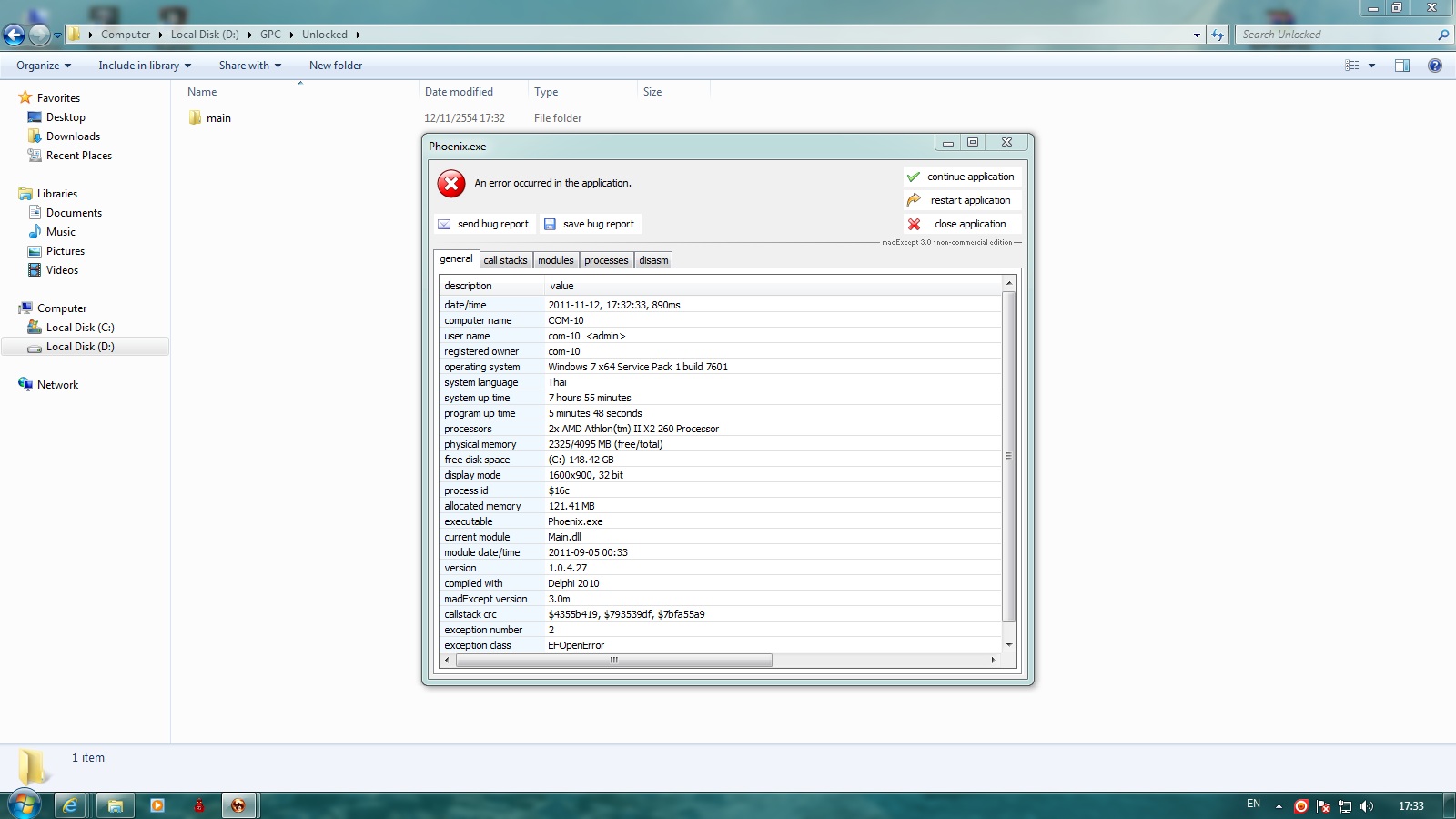Click the EN language indicator
The width and height of the screenshot is (1456, 819).
point(1253,804)
